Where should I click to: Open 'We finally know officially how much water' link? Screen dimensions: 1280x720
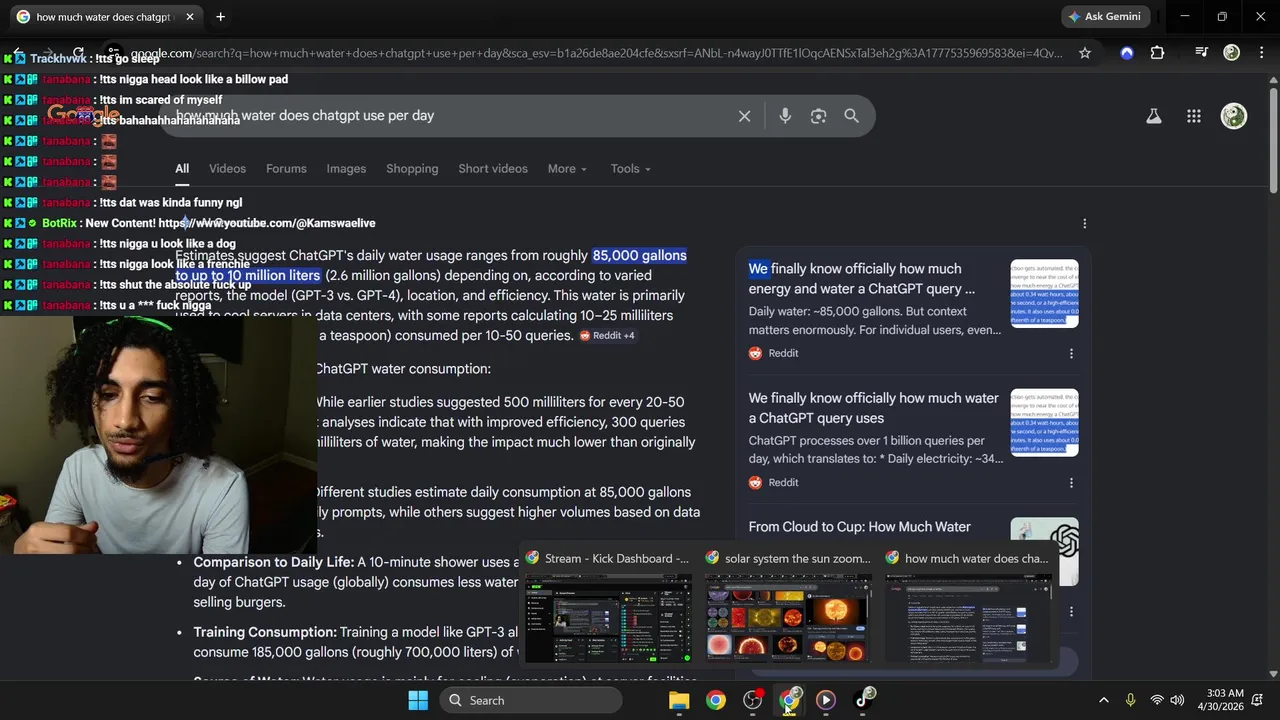874,408
